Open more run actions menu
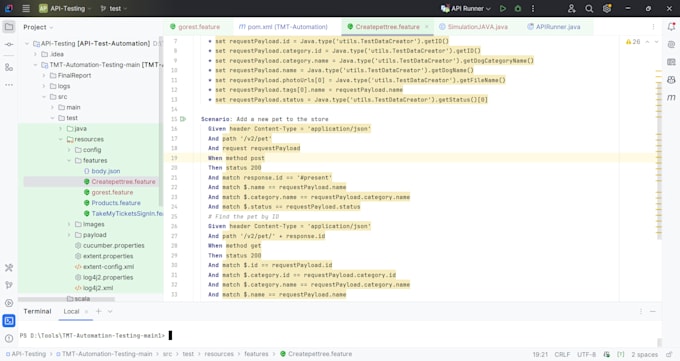Screen dimensions: 680x361 pyautogui.click(x=533, y=8)
